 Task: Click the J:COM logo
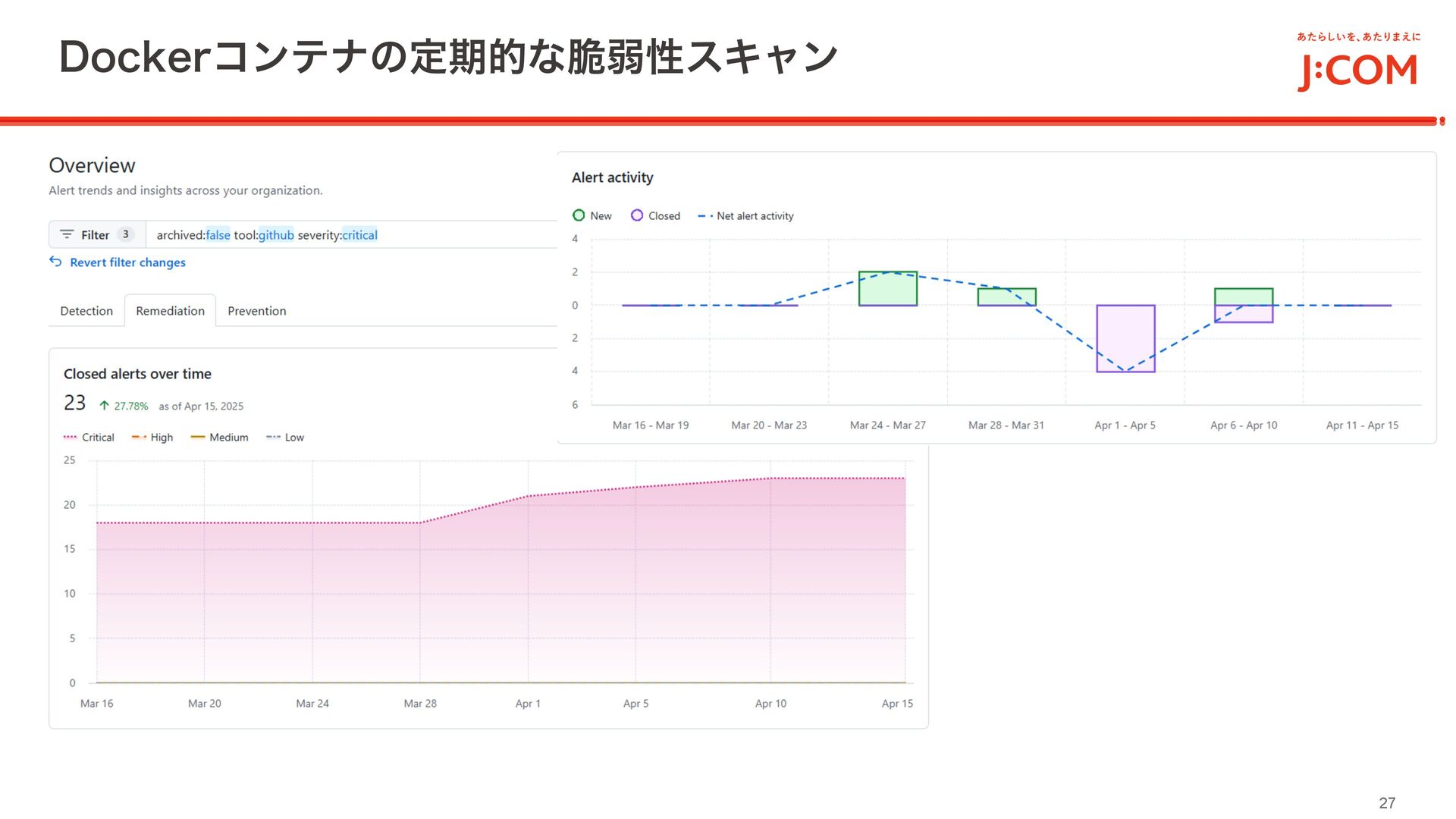[1357, 71]
